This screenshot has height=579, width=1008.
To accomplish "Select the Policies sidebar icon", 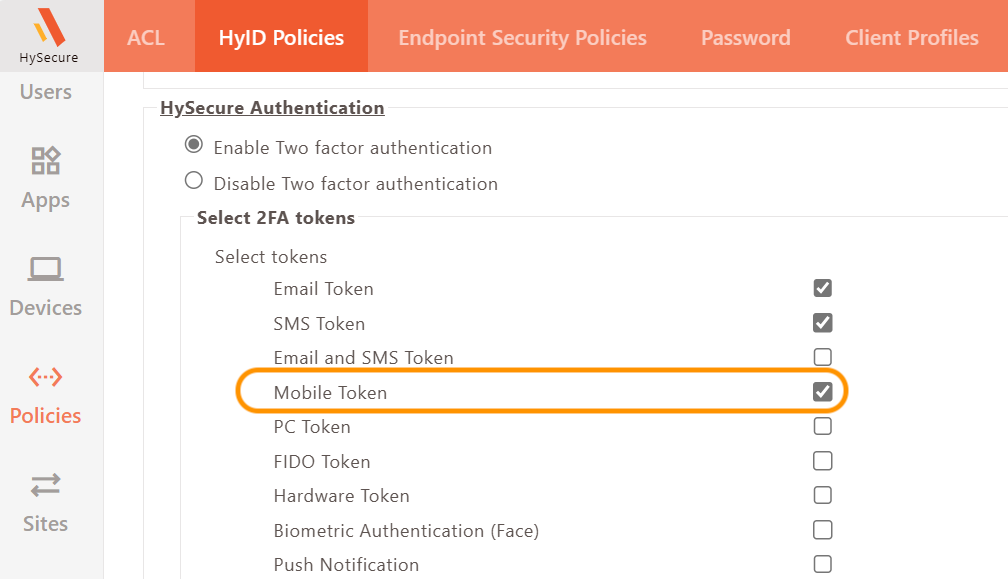I will [x=46, y=377].
